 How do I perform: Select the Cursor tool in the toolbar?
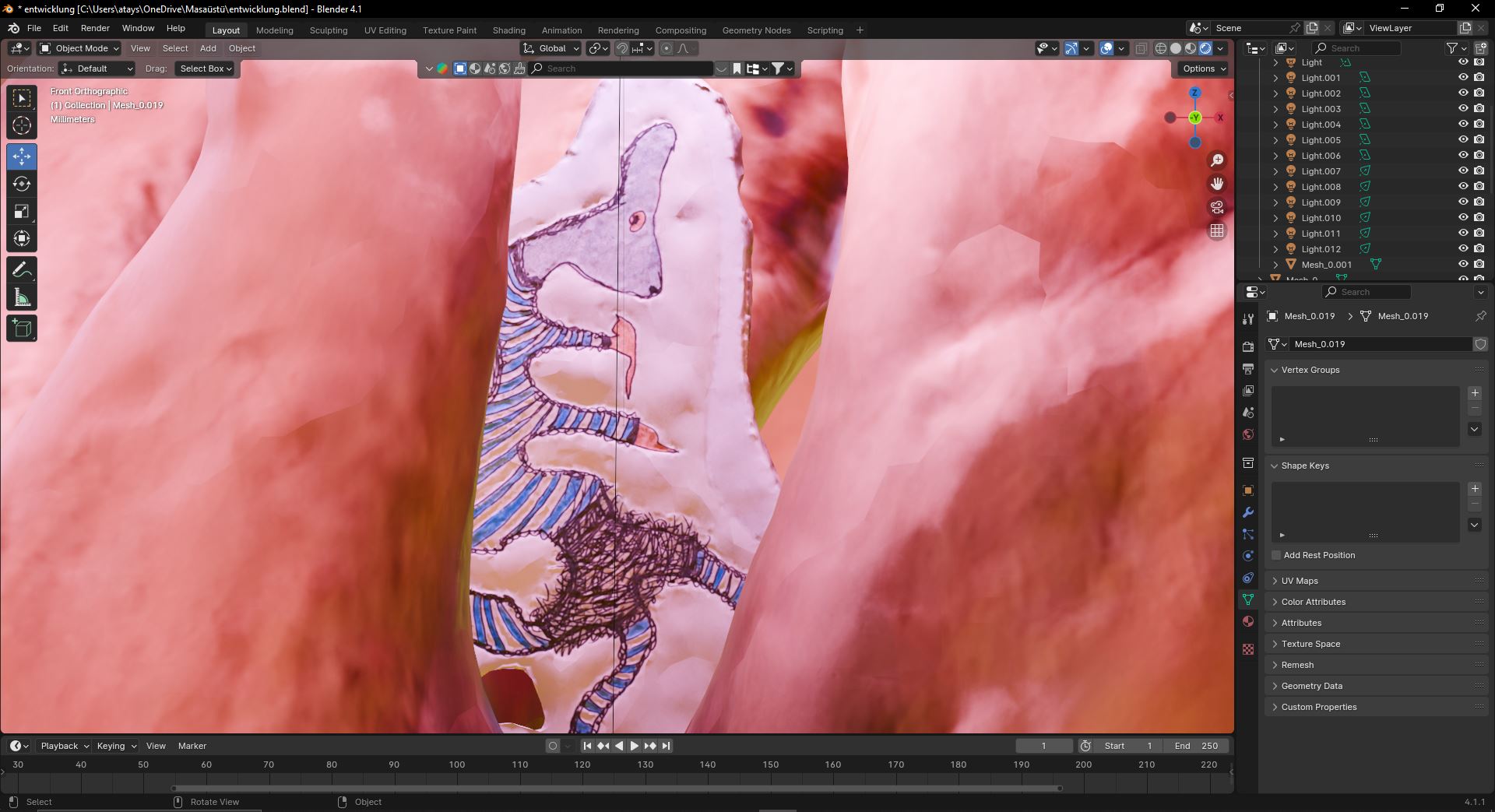click(22, 125)
